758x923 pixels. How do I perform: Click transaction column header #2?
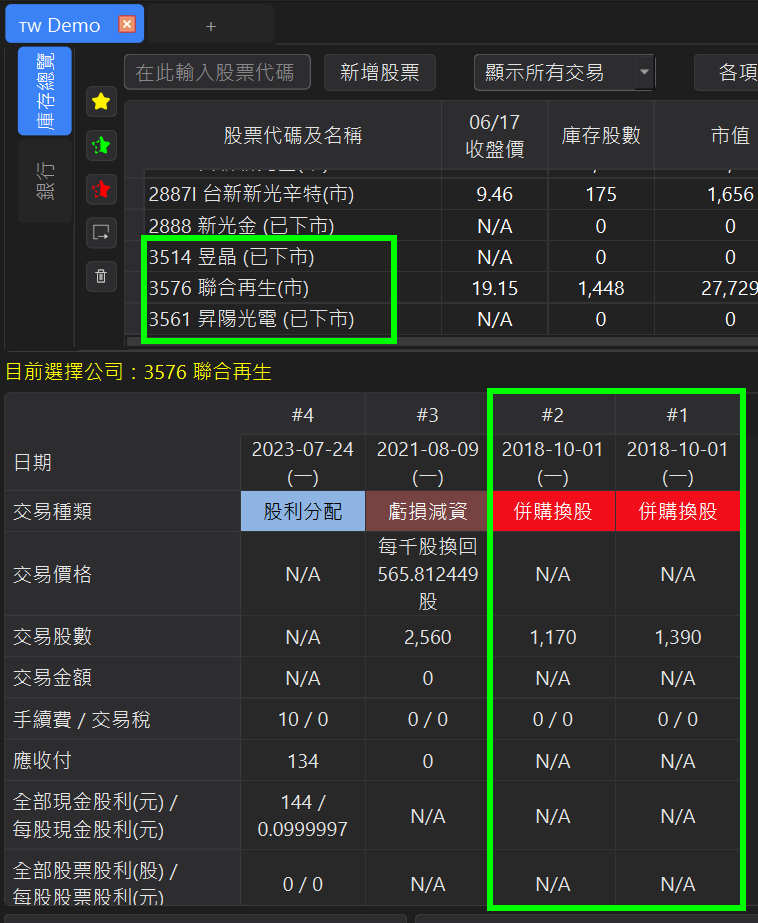point(553,415)
